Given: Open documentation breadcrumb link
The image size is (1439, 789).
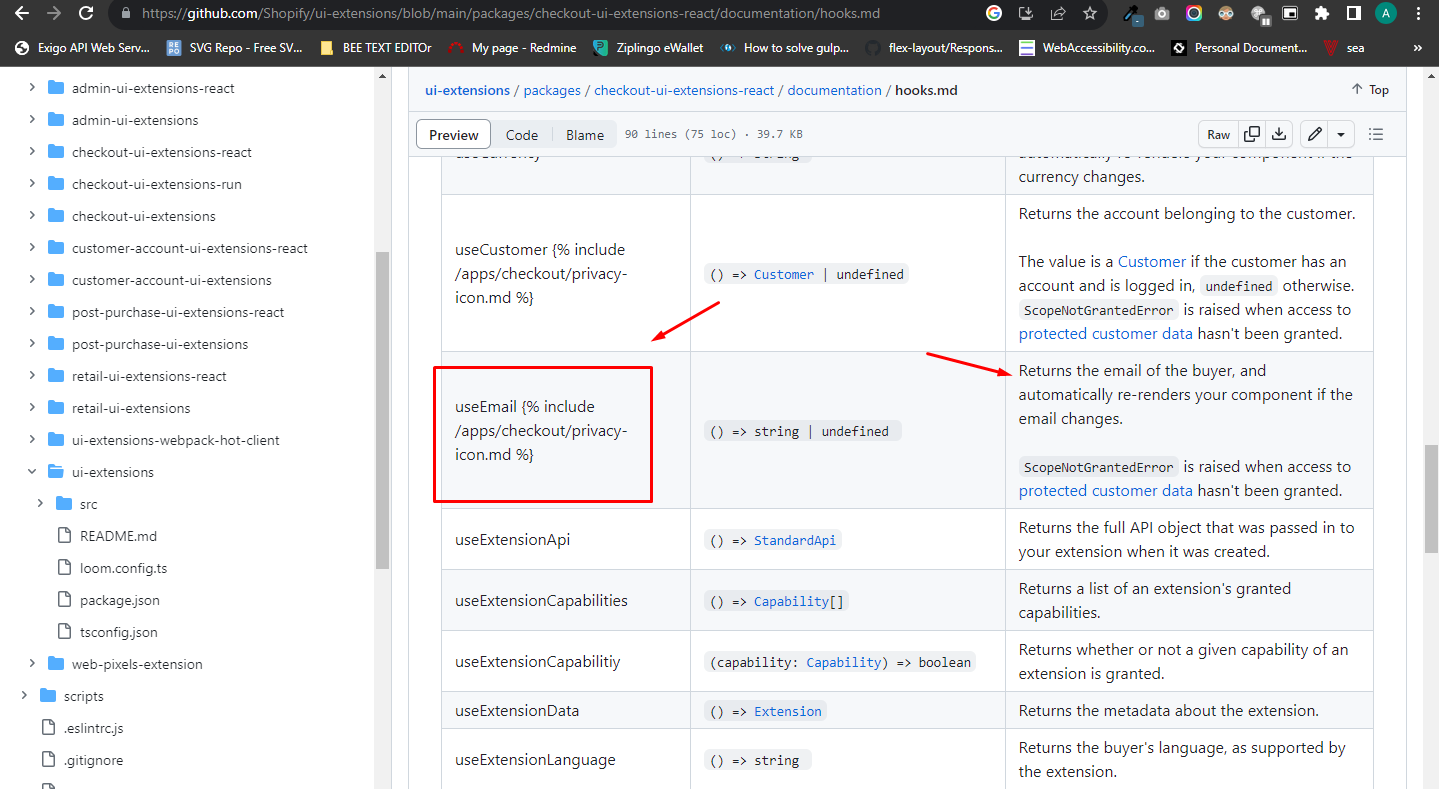Looking at the screenshot, I should pyautogui.click(x=834, y=90).
